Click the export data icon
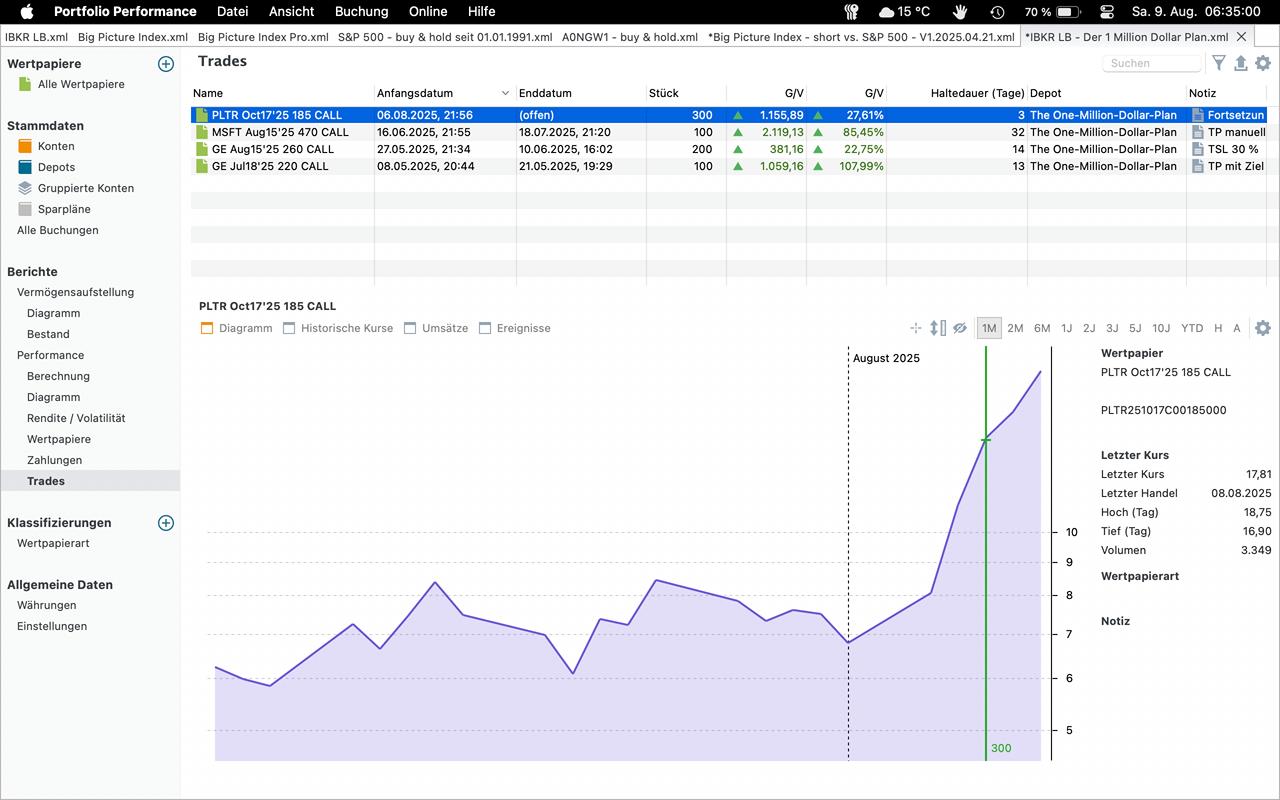This screenshot has width=1280, height=800. [x=1241, y=63]
